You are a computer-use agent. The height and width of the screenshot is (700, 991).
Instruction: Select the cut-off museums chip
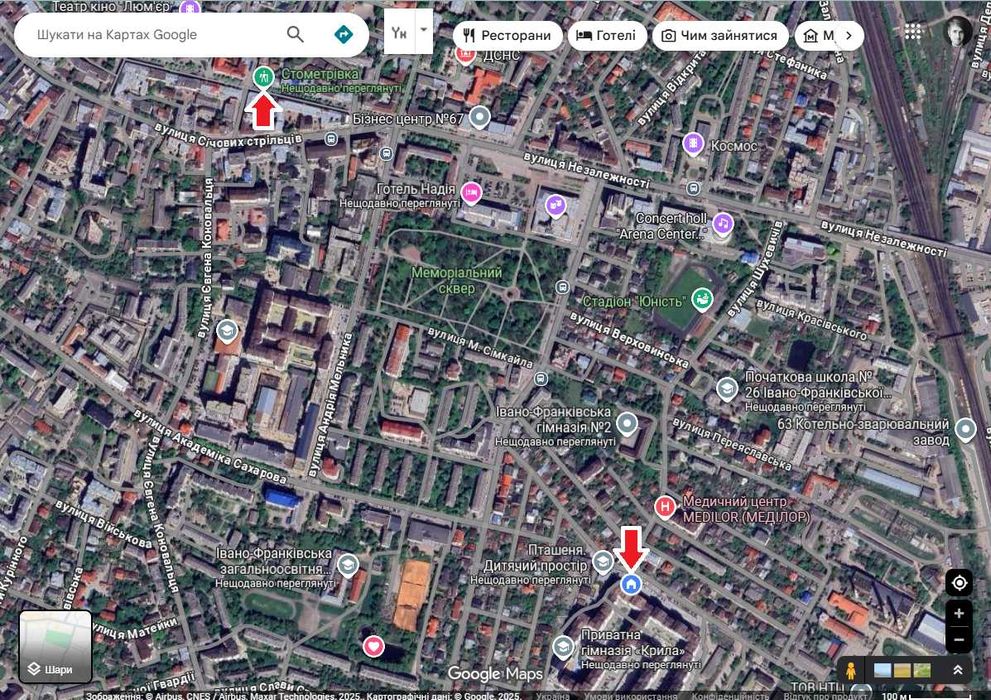817,35
